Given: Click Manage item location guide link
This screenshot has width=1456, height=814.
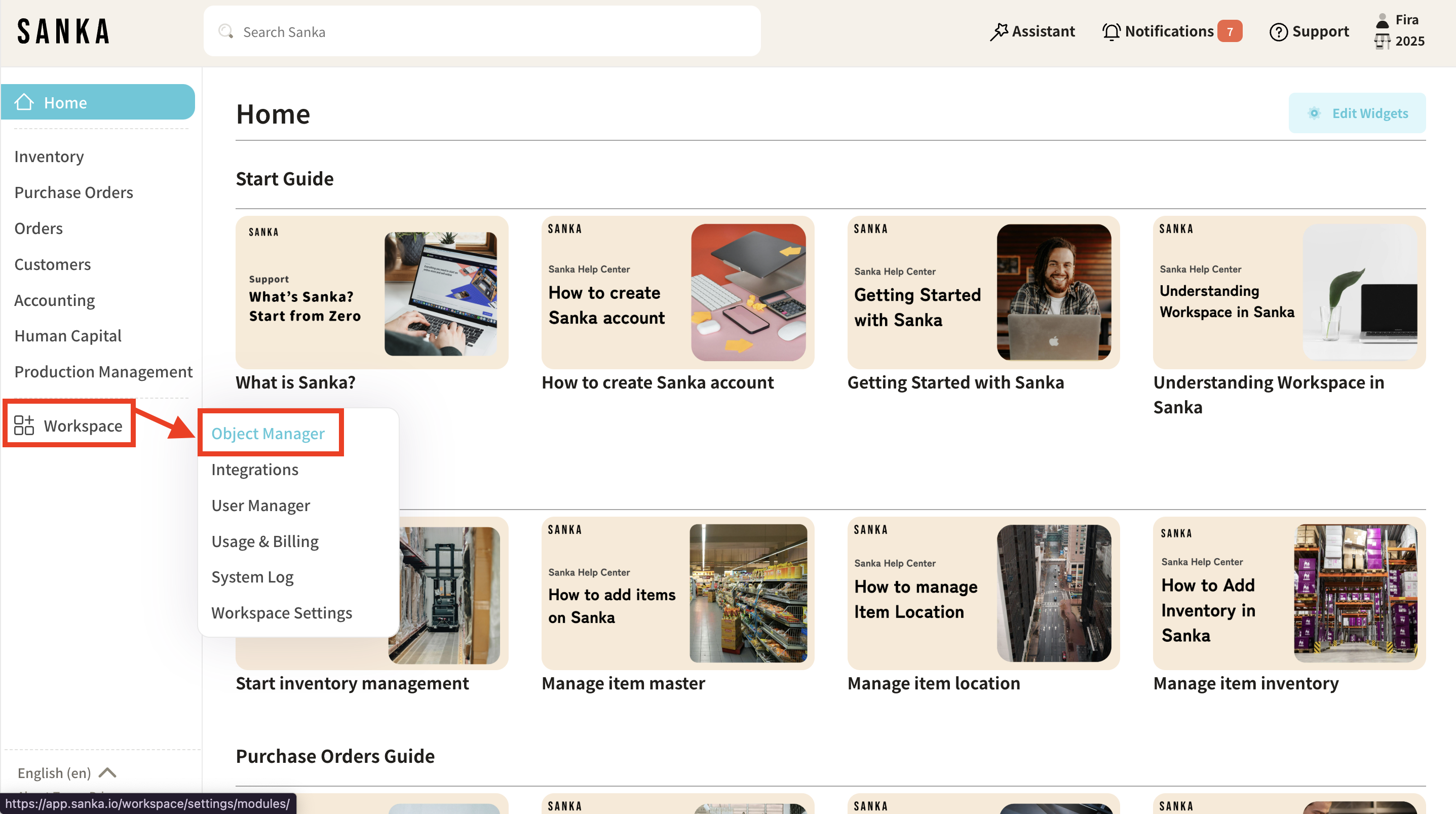Looking at the screenshot, I should (934, 683).
